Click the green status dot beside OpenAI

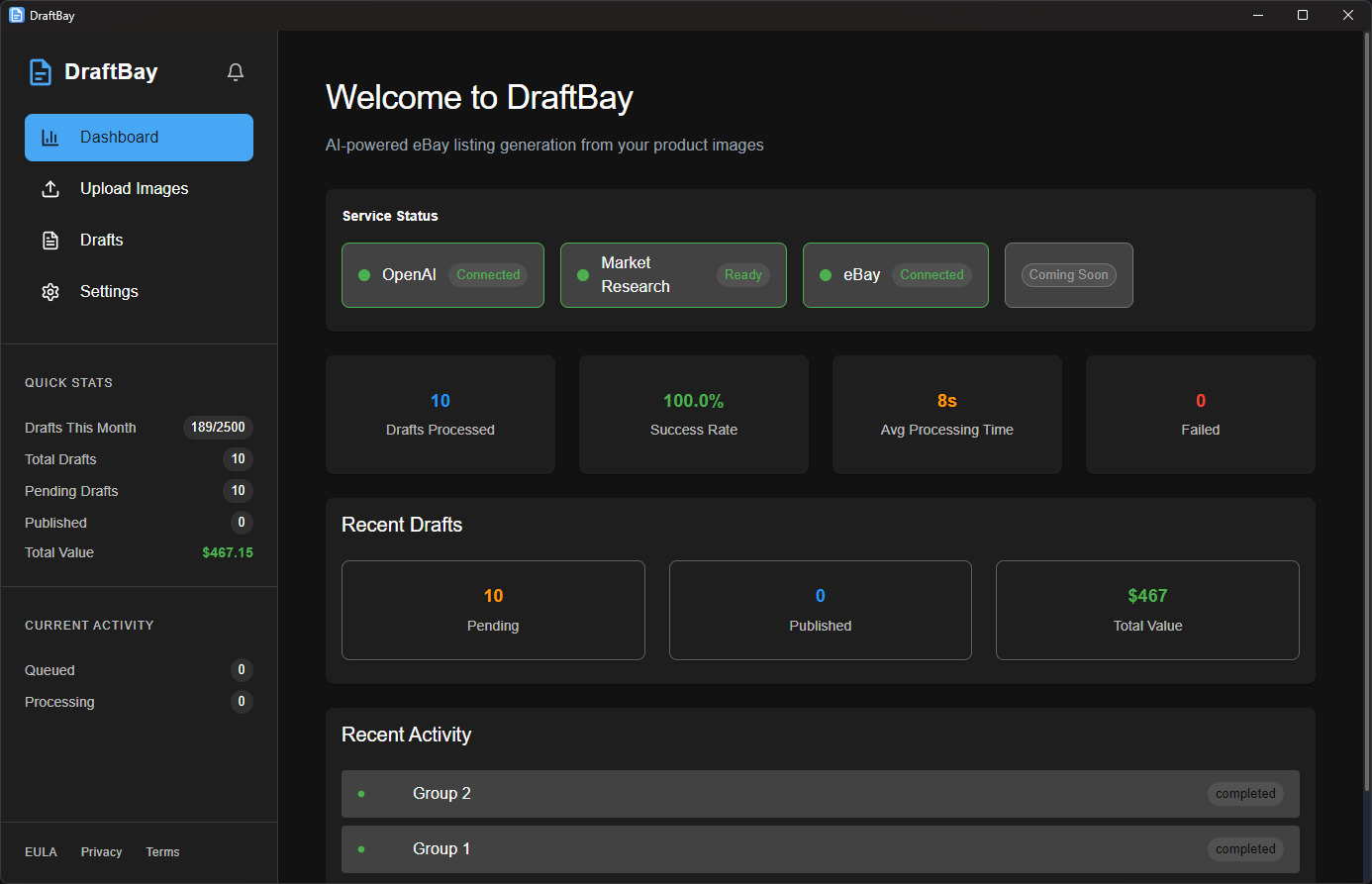click(364, 275)
